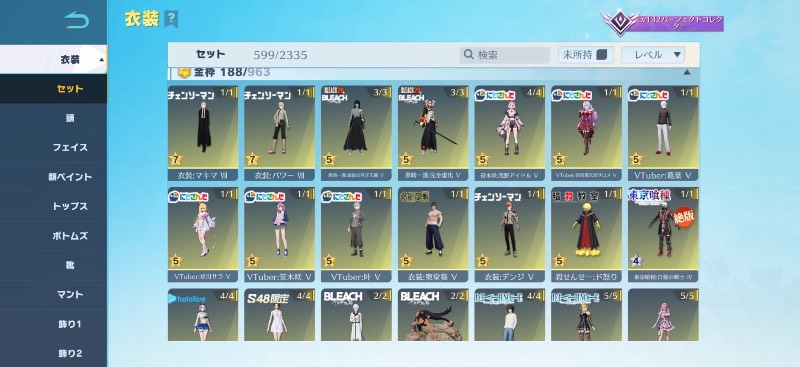Select the hololive 4/4 costume card

(x=203, y=315)
